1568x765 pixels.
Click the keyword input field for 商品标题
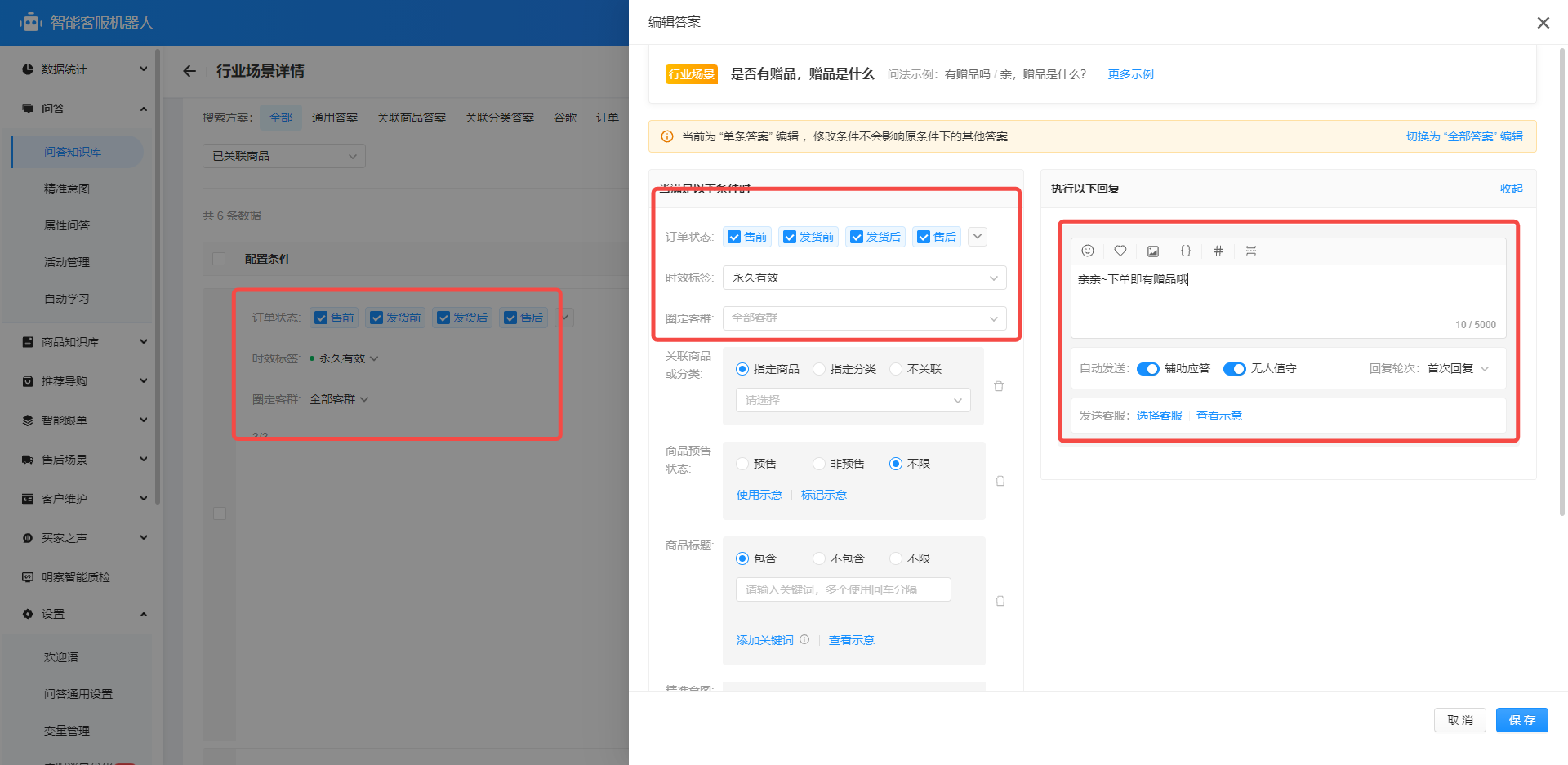click(844, 589)
